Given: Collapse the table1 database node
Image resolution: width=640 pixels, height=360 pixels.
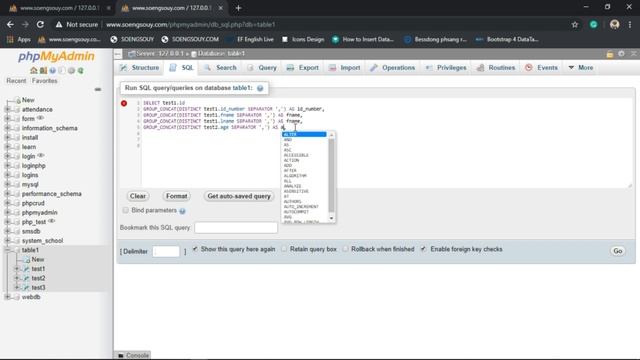Looking at the screenshot, I should pyautogui.click(x=7, y=250).
